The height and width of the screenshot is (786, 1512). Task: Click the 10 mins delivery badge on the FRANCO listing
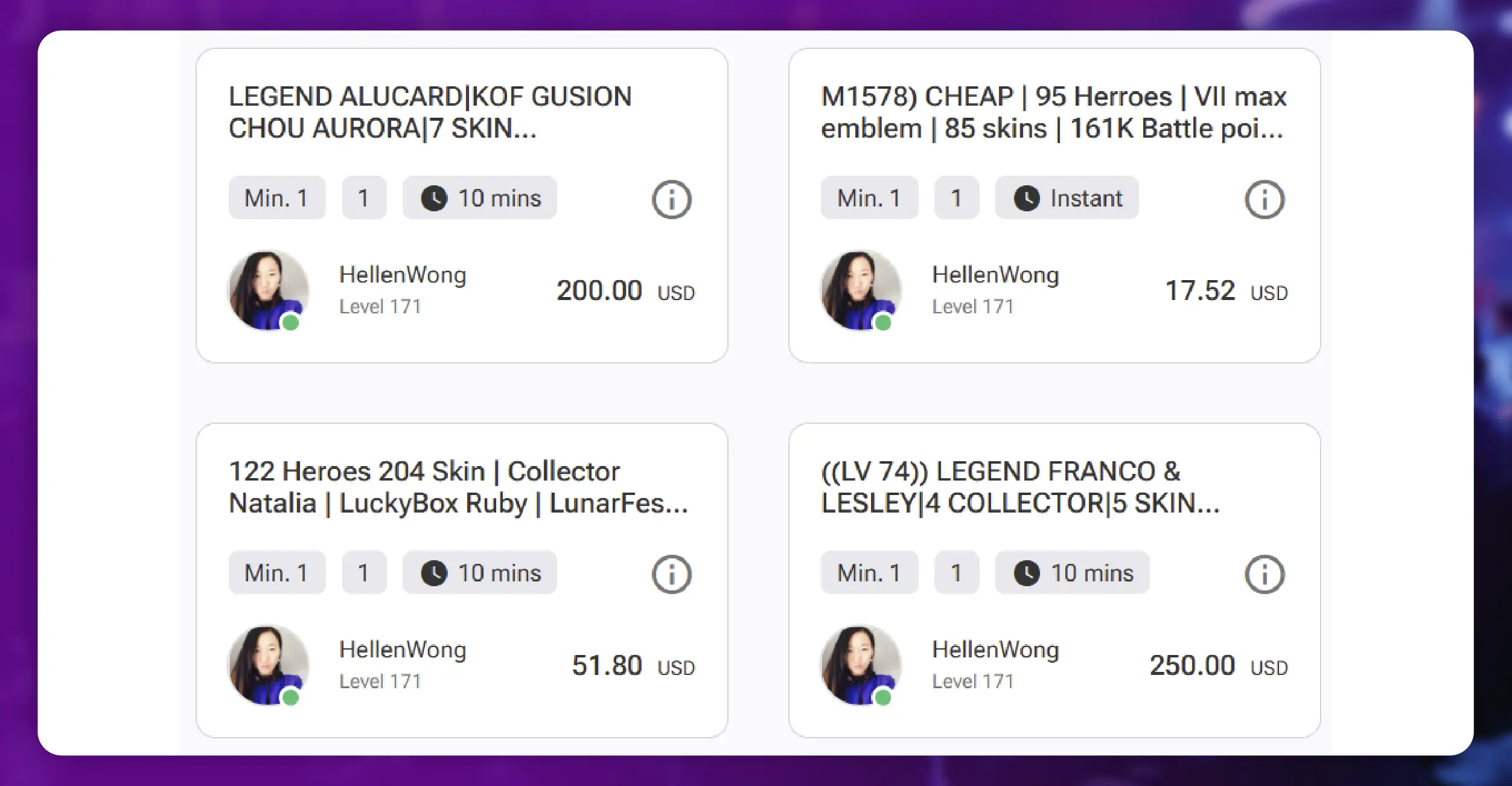pyautogui.click(x=1073, y=573)
